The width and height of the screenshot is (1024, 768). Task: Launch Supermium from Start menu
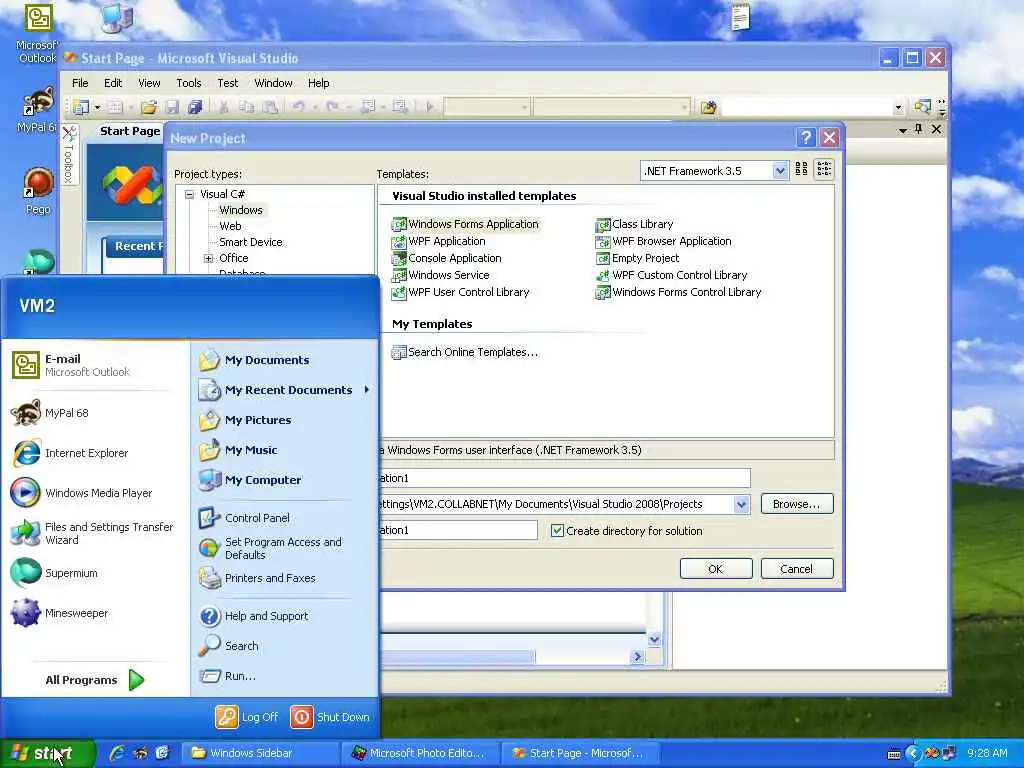point(55,573)
